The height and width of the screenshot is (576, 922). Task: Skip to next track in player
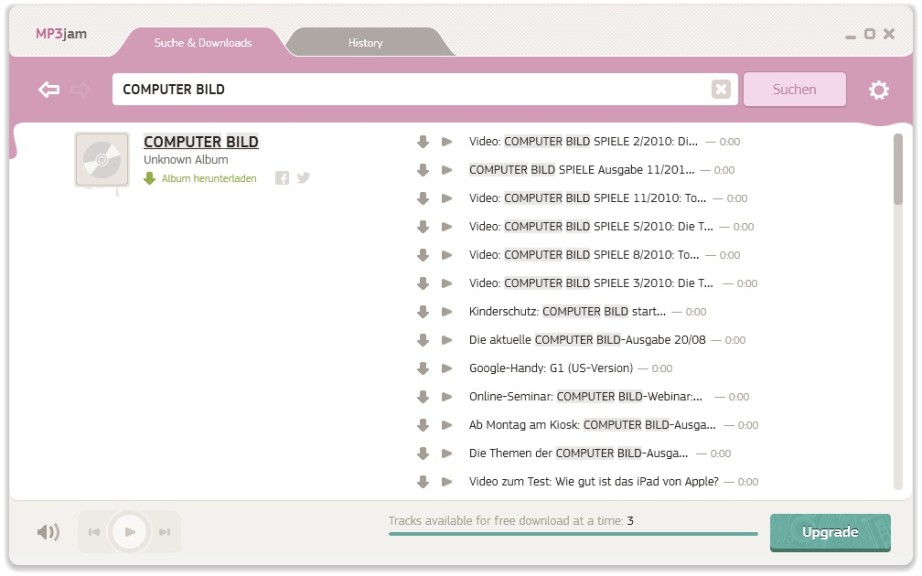[165, 532]
